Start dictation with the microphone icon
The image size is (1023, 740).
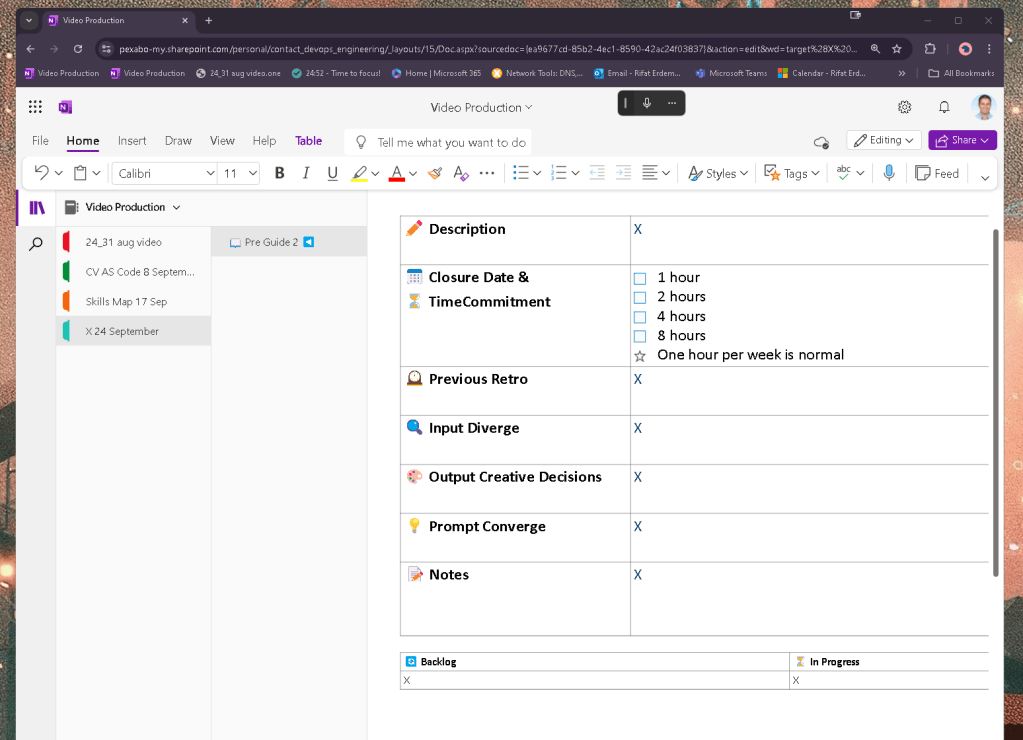[889, 173]
